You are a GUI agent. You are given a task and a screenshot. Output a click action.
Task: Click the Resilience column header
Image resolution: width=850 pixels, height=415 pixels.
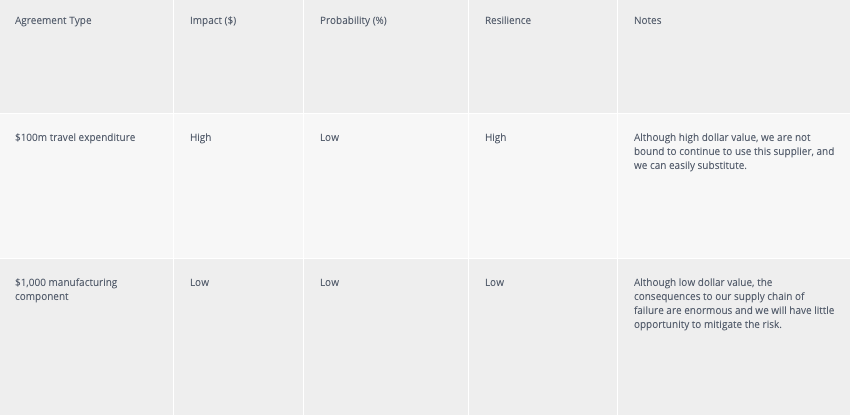click(x=508, y=21)
